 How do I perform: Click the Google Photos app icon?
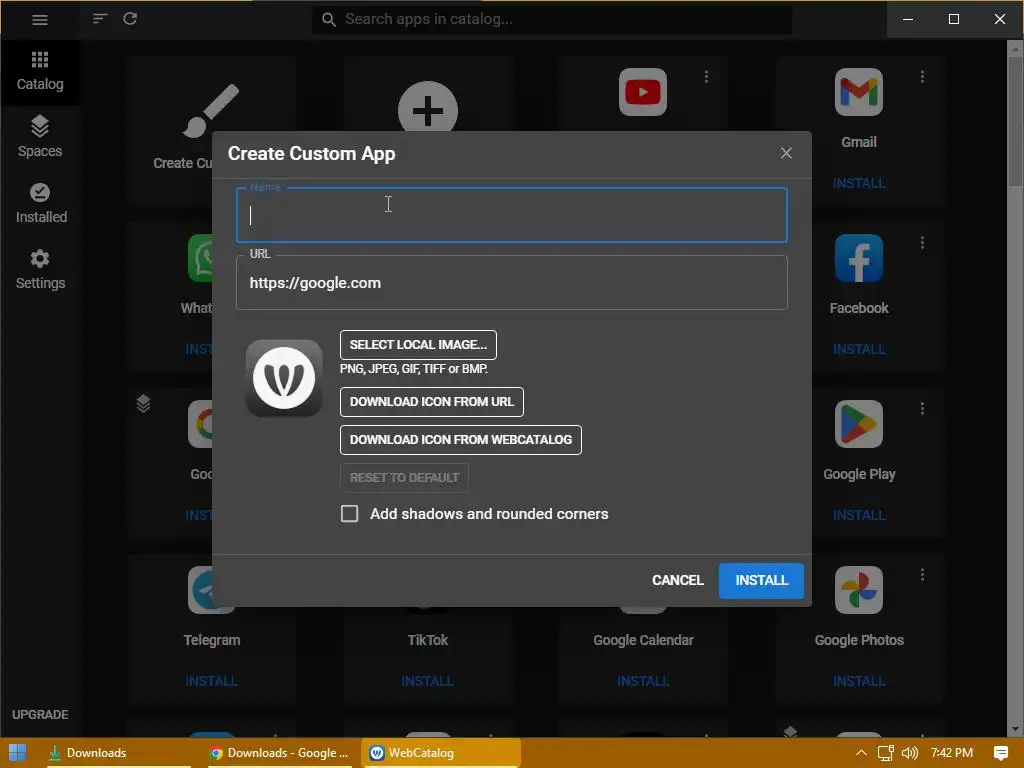click(x=859, y=590)
